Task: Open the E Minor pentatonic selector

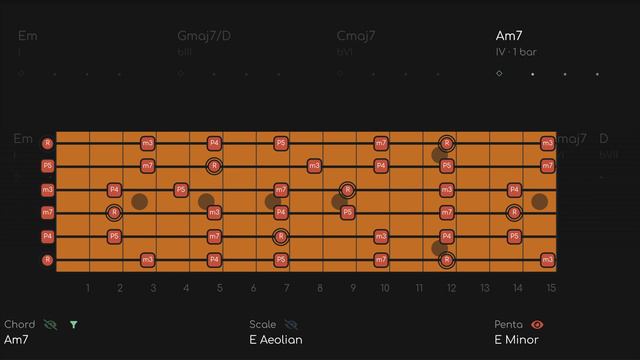Action: click(x=516, y=340)
